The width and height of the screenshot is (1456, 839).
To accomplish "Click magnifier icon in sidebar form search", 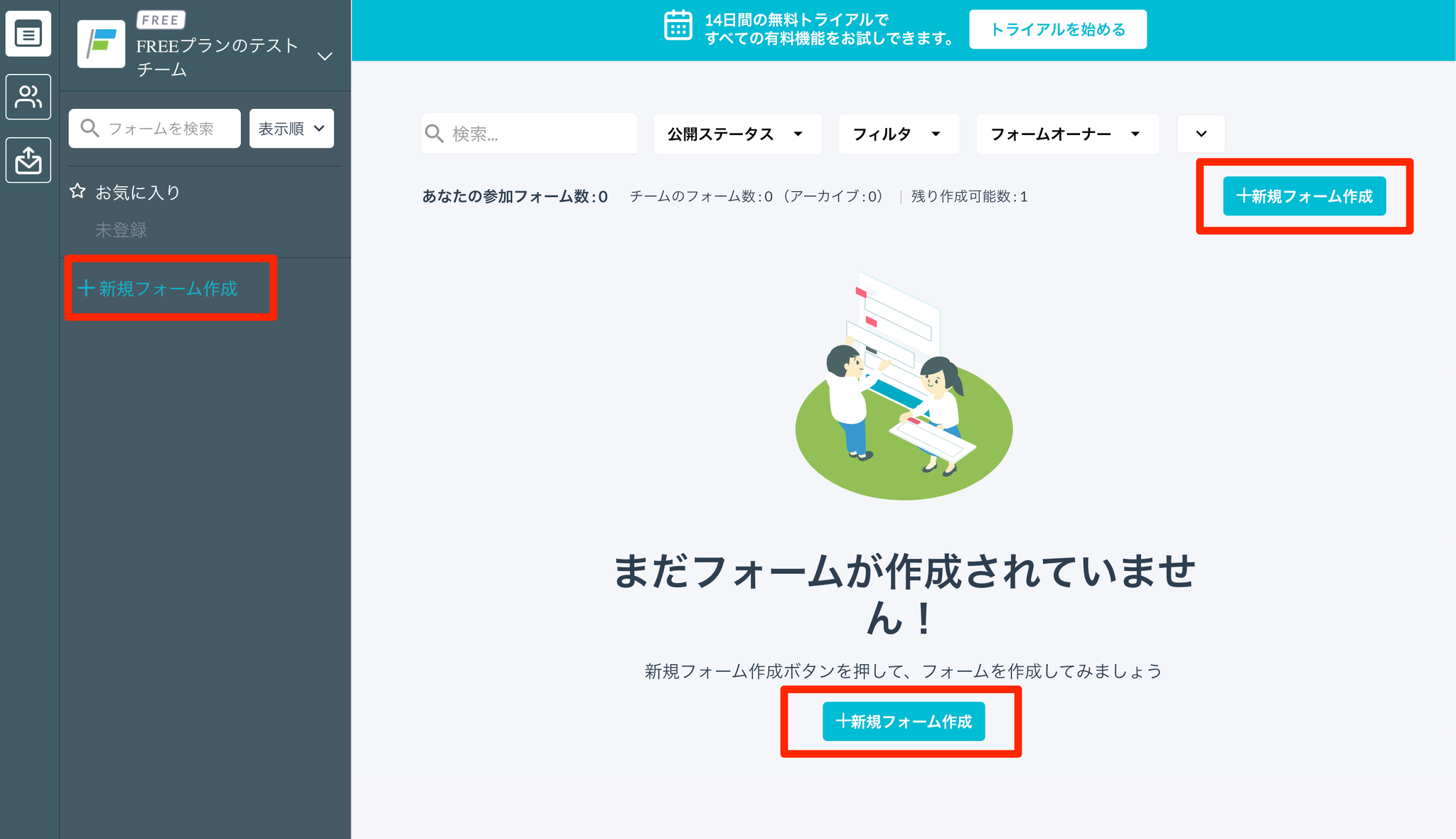I will 90,128.
